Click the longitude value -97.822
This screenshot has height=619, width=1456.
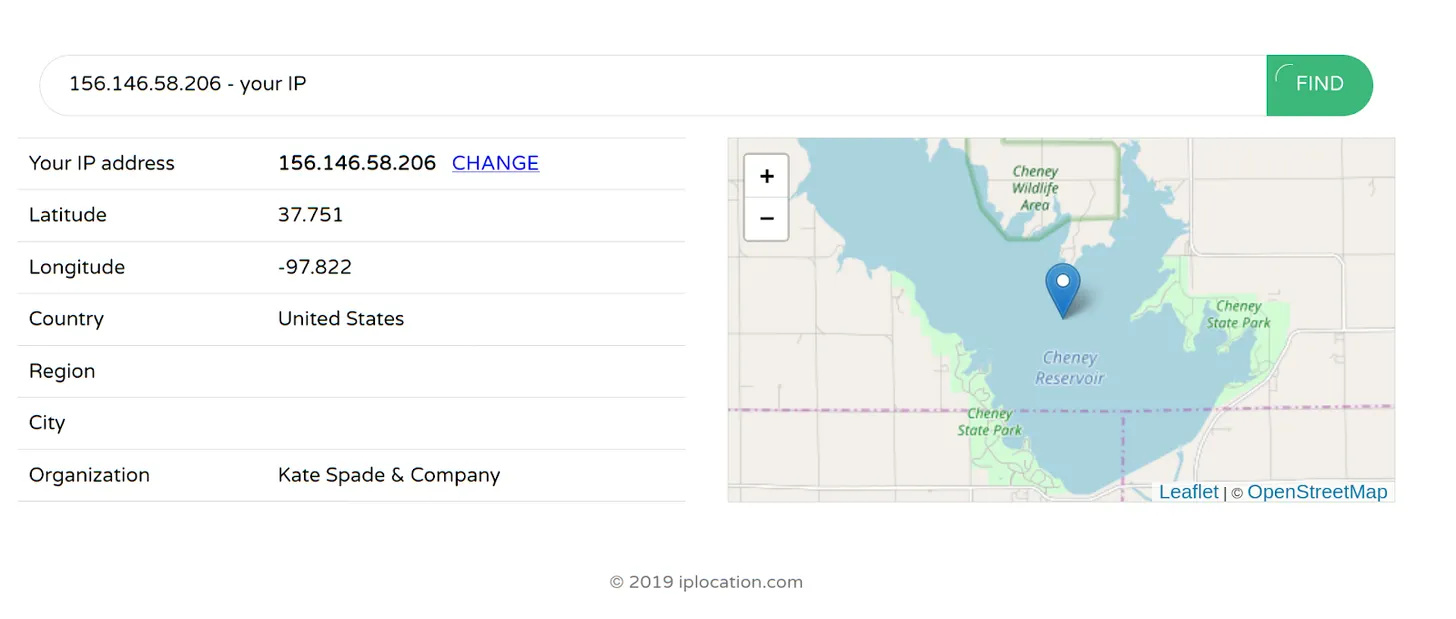(x=315, y=267)
